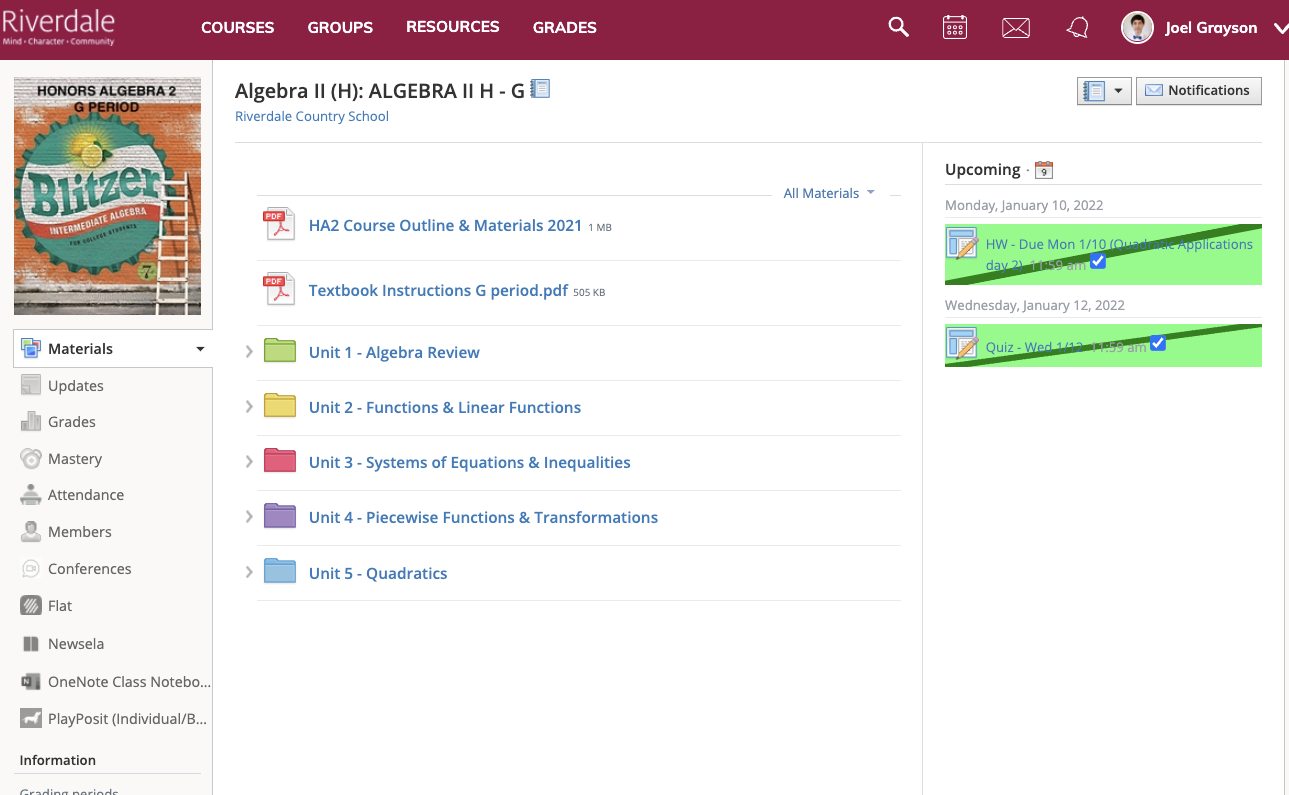
Task: Click the Notifications button
Action: (x=1199, y=91)
